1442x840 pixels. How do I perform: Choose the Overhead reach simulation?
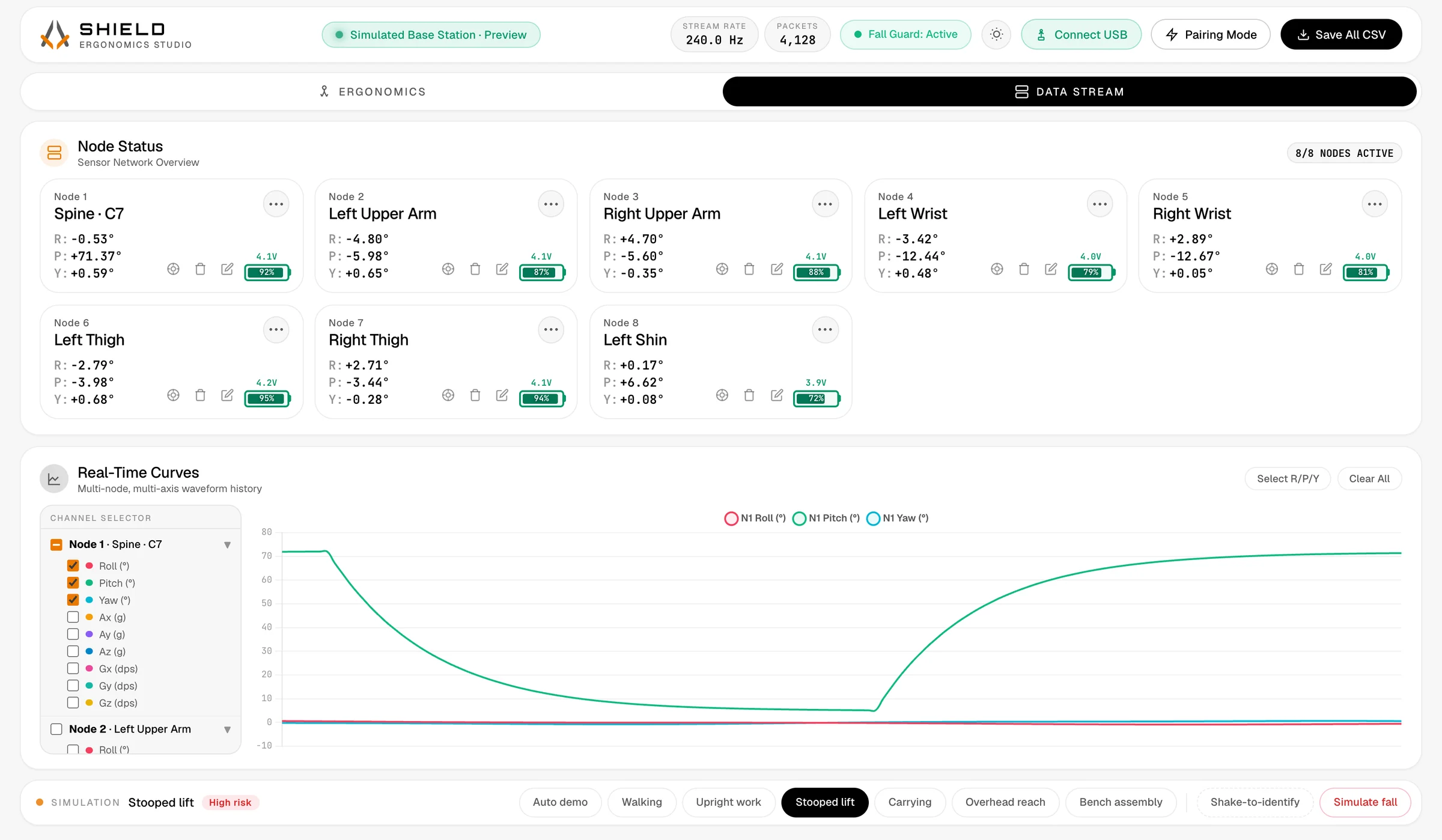(x=1005, y=802)
